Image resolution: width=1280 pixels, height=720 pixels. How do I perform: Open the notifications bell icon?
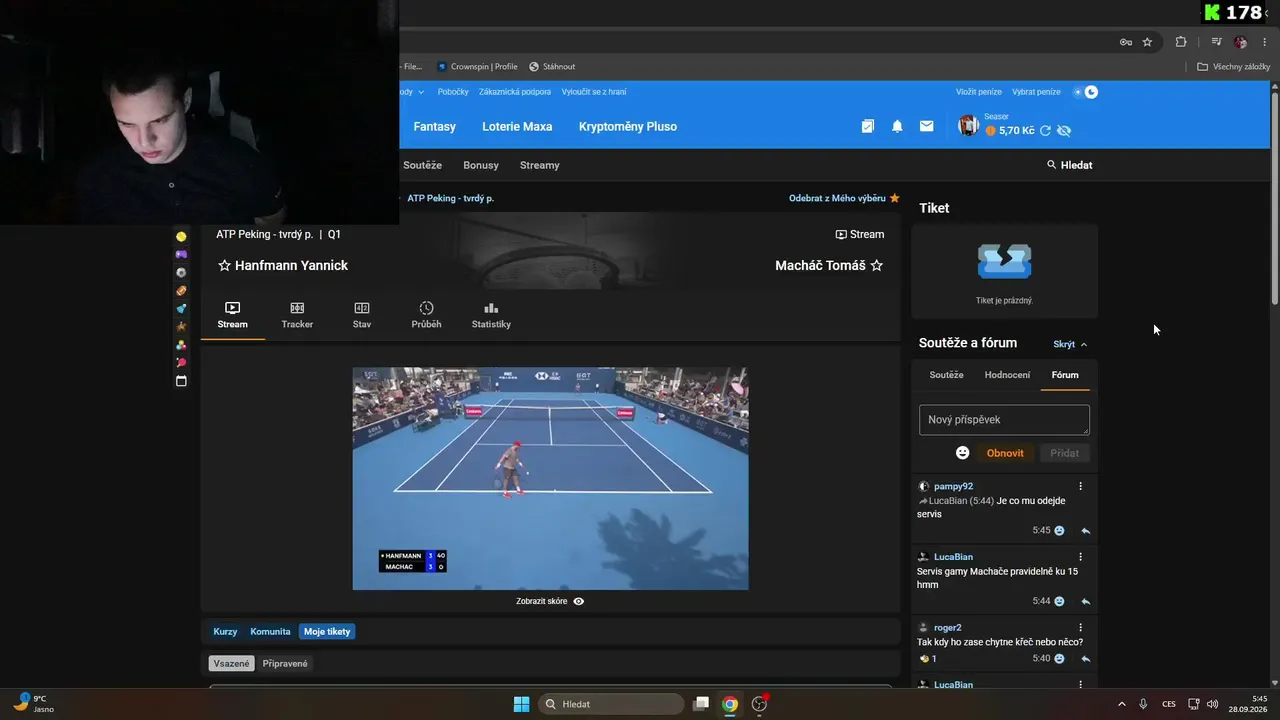897,126
